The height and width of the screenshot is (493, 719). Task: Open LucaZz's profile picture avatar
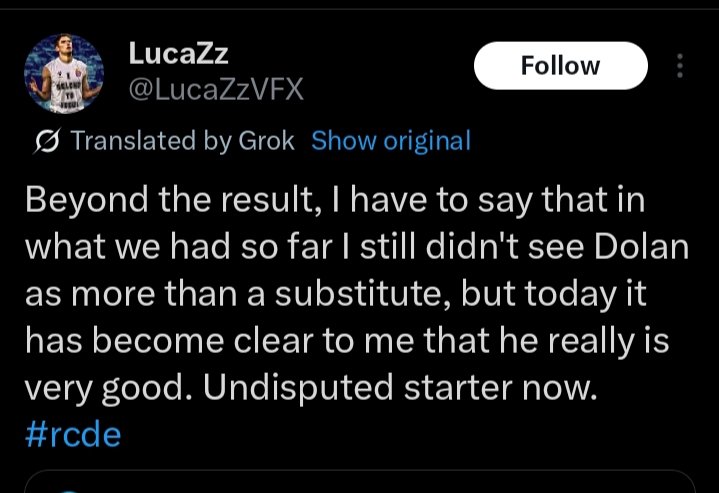(64, 73)
